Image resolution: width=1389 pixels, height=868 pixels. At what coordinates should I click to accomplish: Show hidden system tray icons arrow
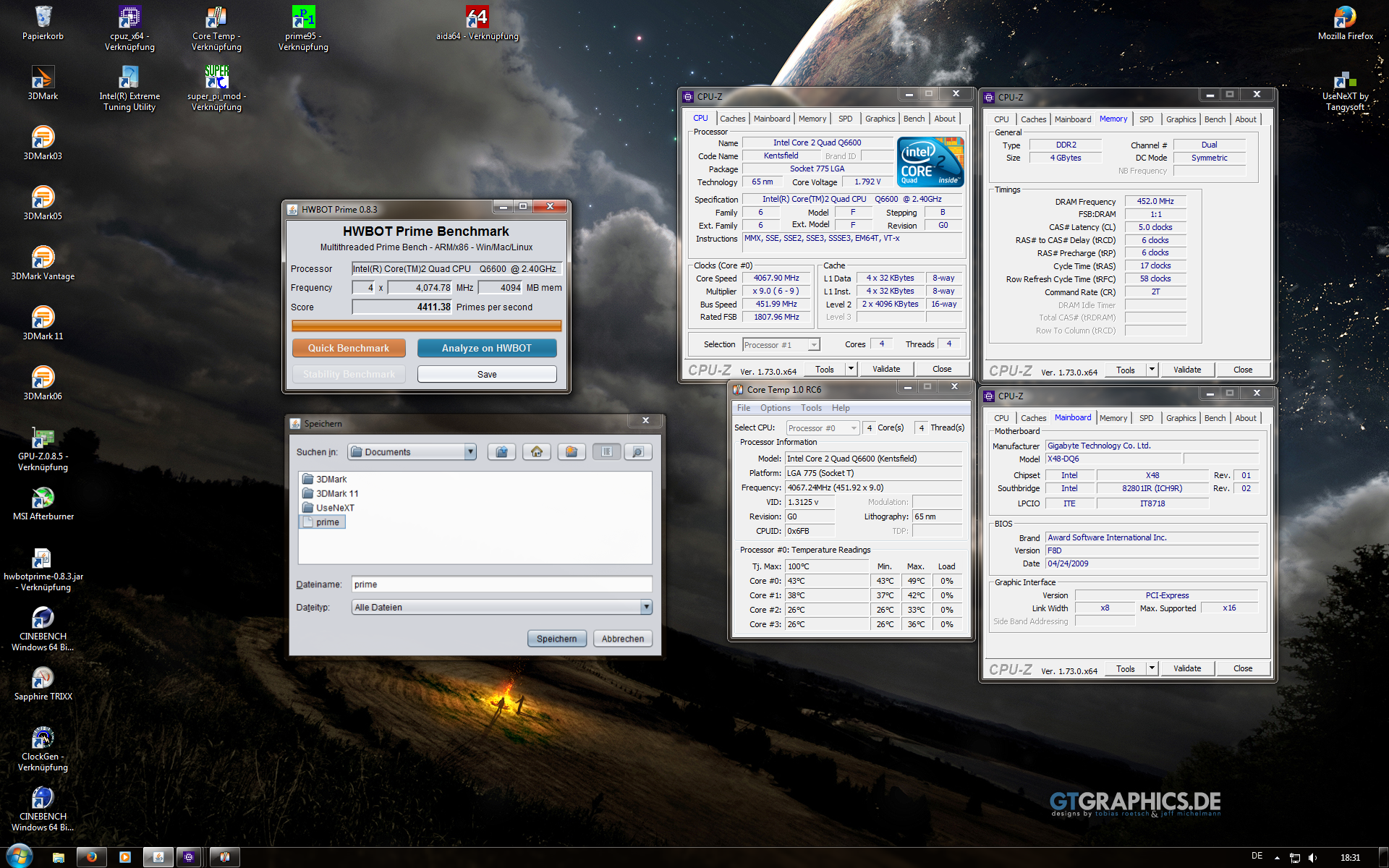click(1277, 858)
